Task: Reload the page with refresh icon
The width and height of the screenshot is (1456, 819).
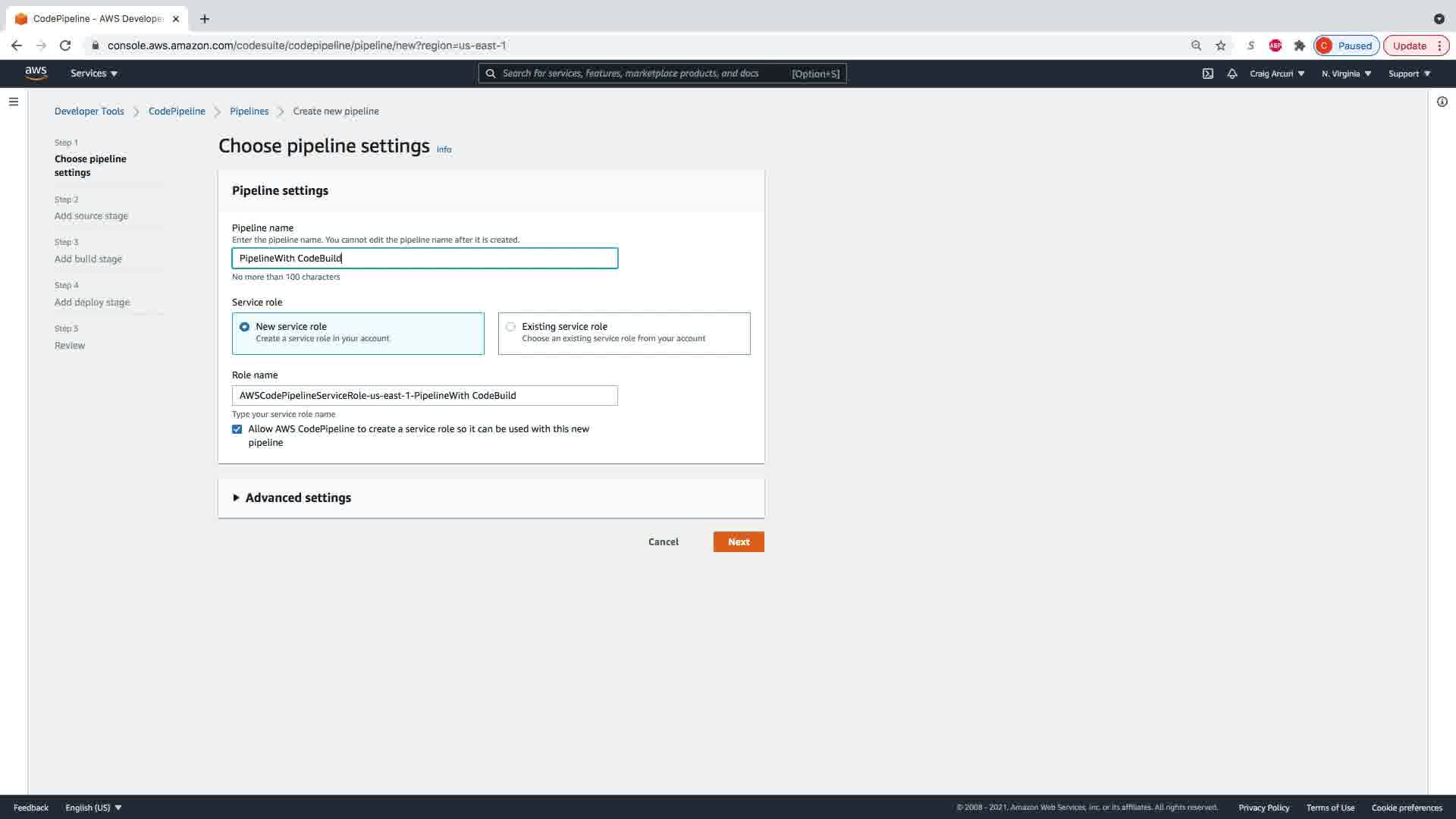Action: [x=65, y=45]
